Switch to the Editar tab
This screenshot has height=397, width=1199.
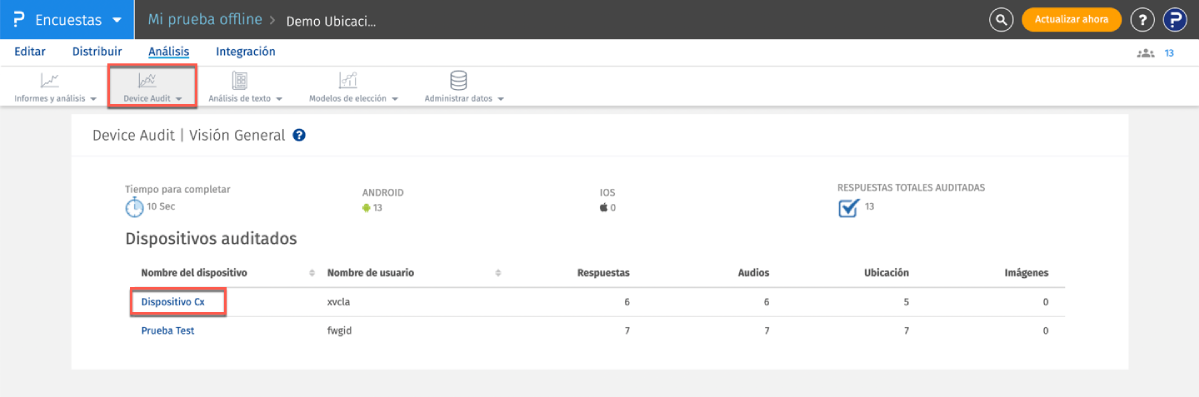click(x=30, y=52)
